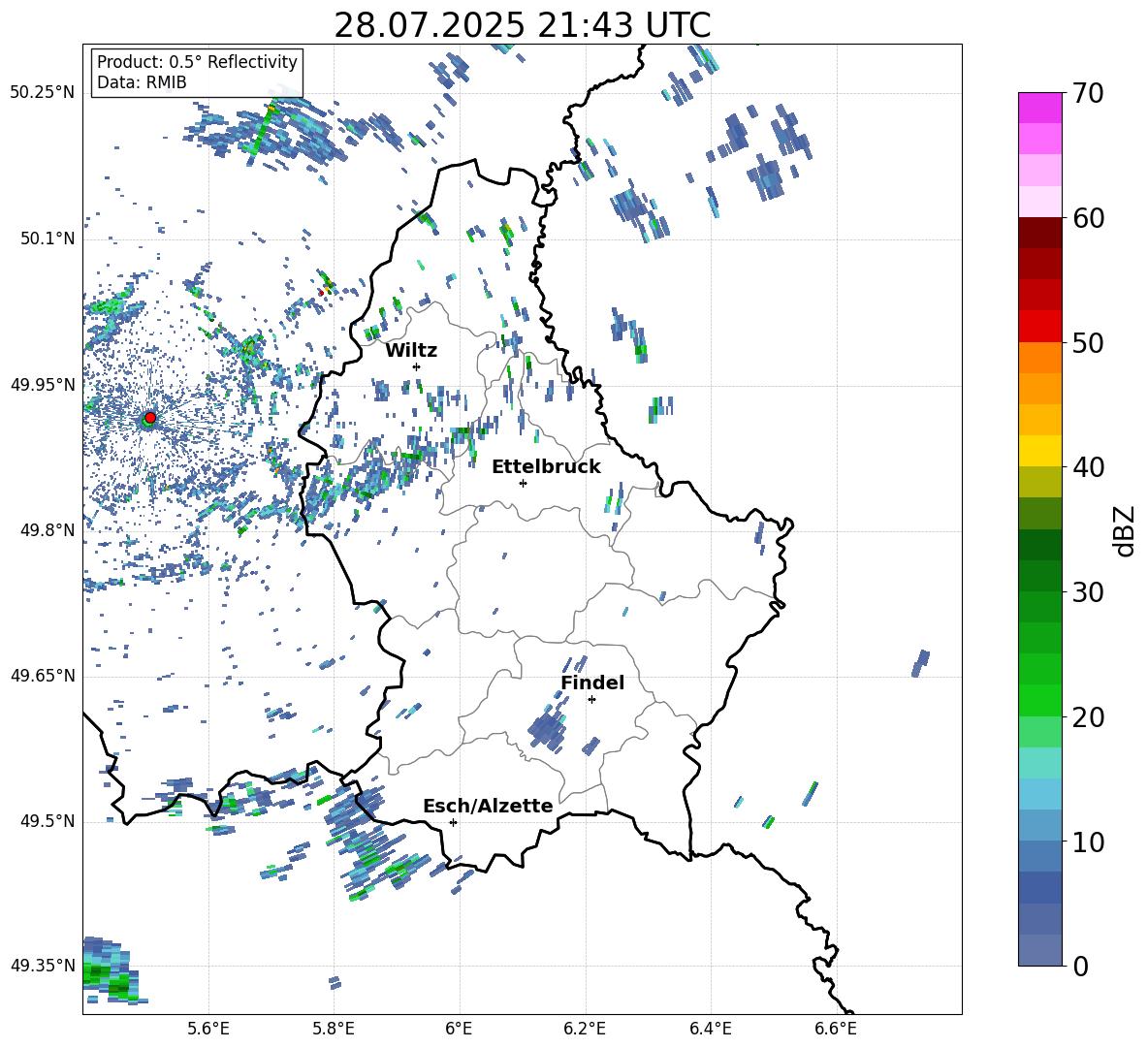Screen dimensions: 1148x1048
Task: Click the 60 dBZ colorbar tick label
Action: [x=1088, y=218]
